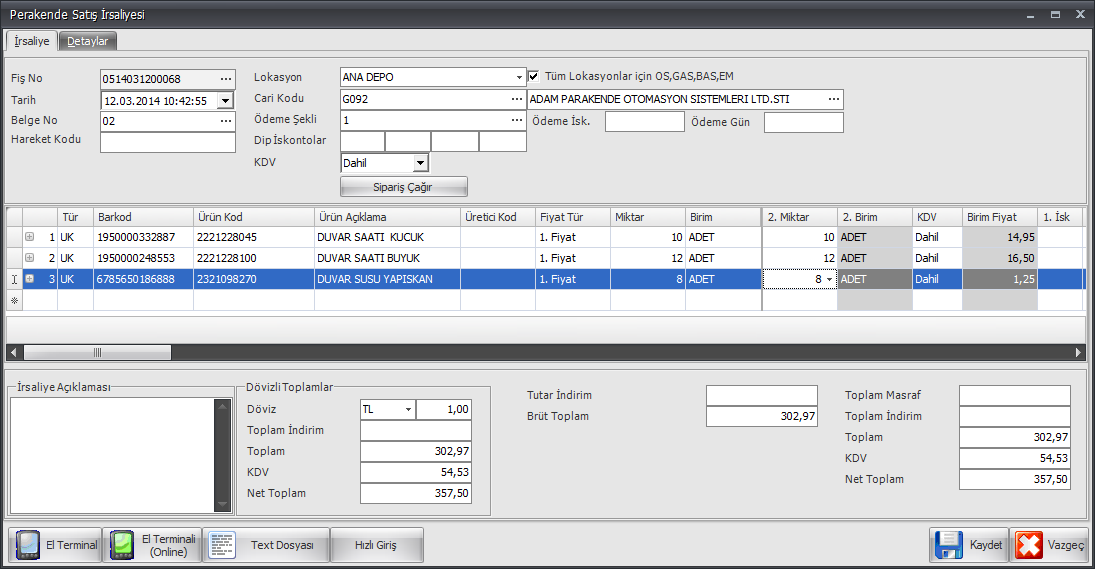The height and width of the screenshot is (569, 1095).
Task: Click Text Dosyası button label
Action: tap(282, 545)
